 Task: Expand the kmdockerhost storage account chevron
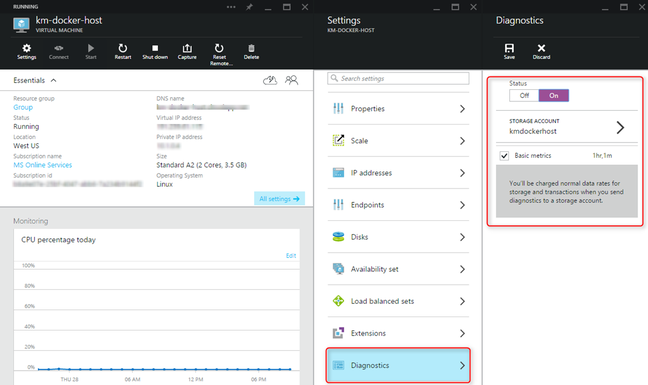point(620,127)
